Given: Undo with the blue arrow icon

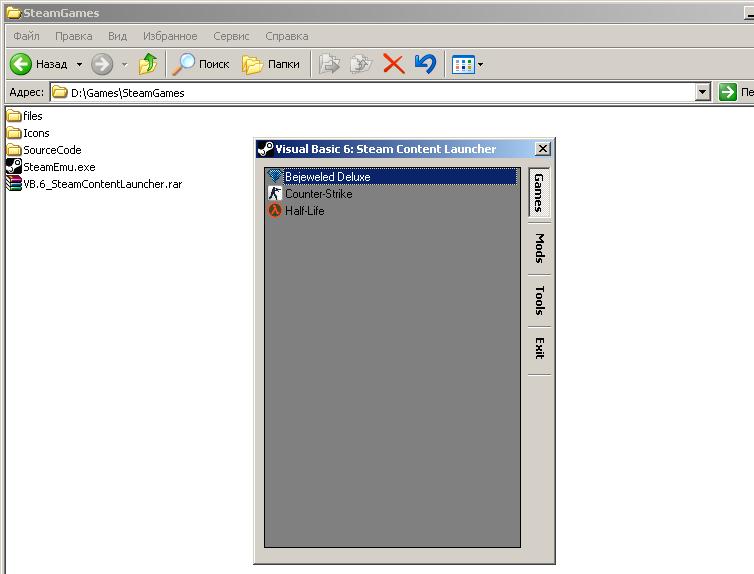Looking at the screenshot, I should point(426,64).
